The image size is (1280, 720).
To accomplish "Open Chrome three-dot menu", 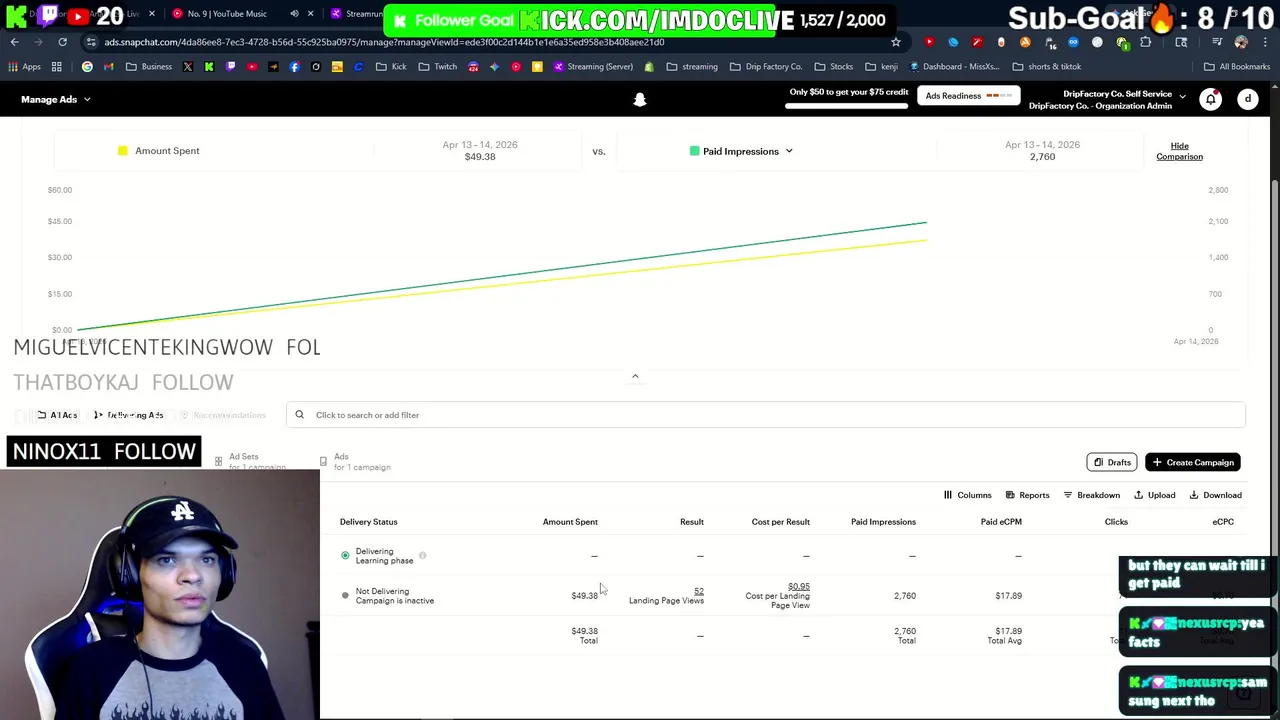I will pos(1264,42).
